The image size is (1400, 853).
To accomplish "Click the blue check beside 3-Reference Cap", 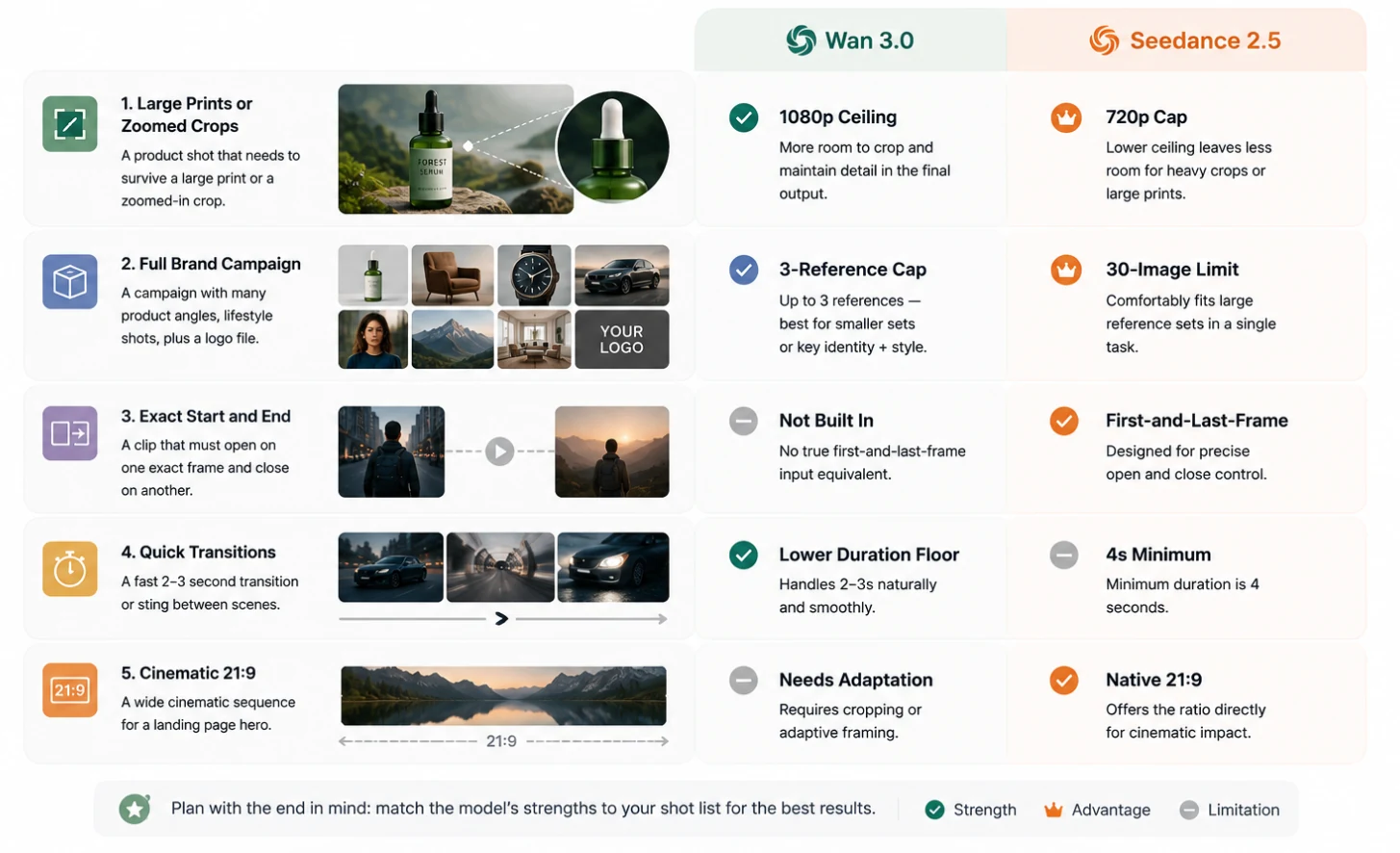I will pyautogui.click(x=743, y=270).
